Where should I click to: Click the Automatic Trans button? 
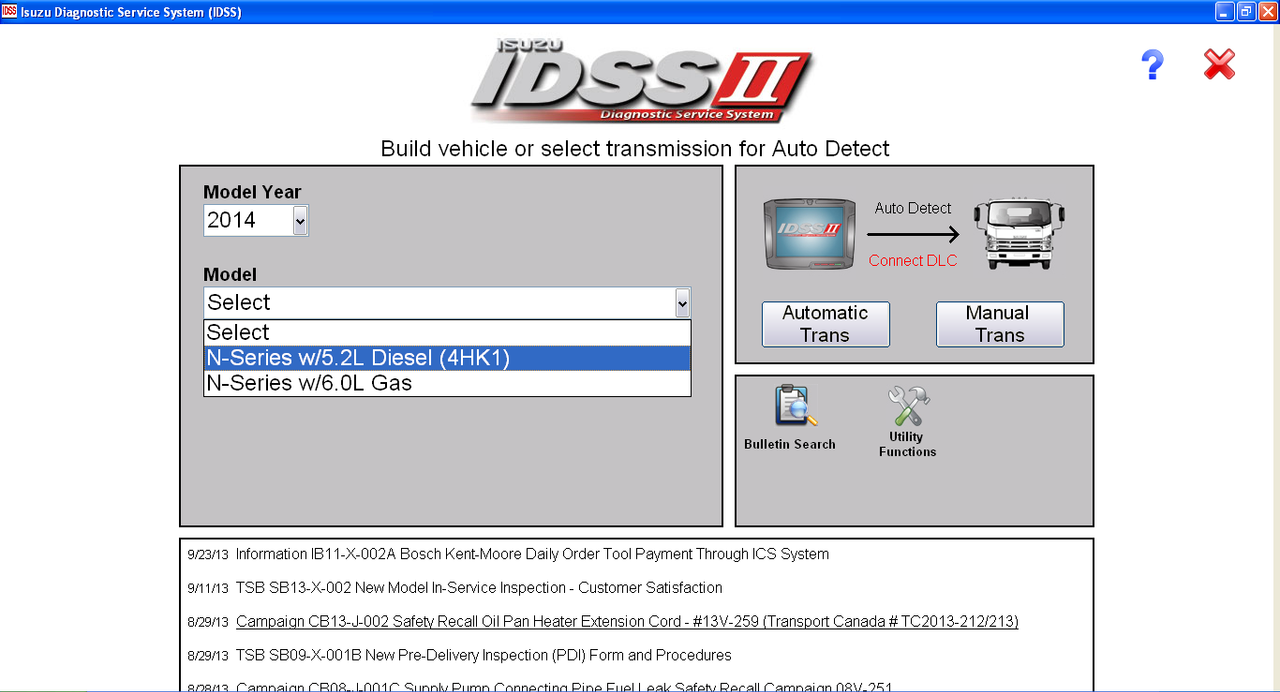point(826,324)
